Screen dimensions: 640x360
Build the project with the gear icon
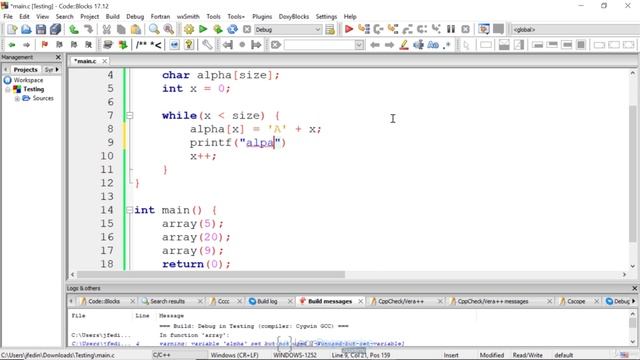tap(189, 29)
